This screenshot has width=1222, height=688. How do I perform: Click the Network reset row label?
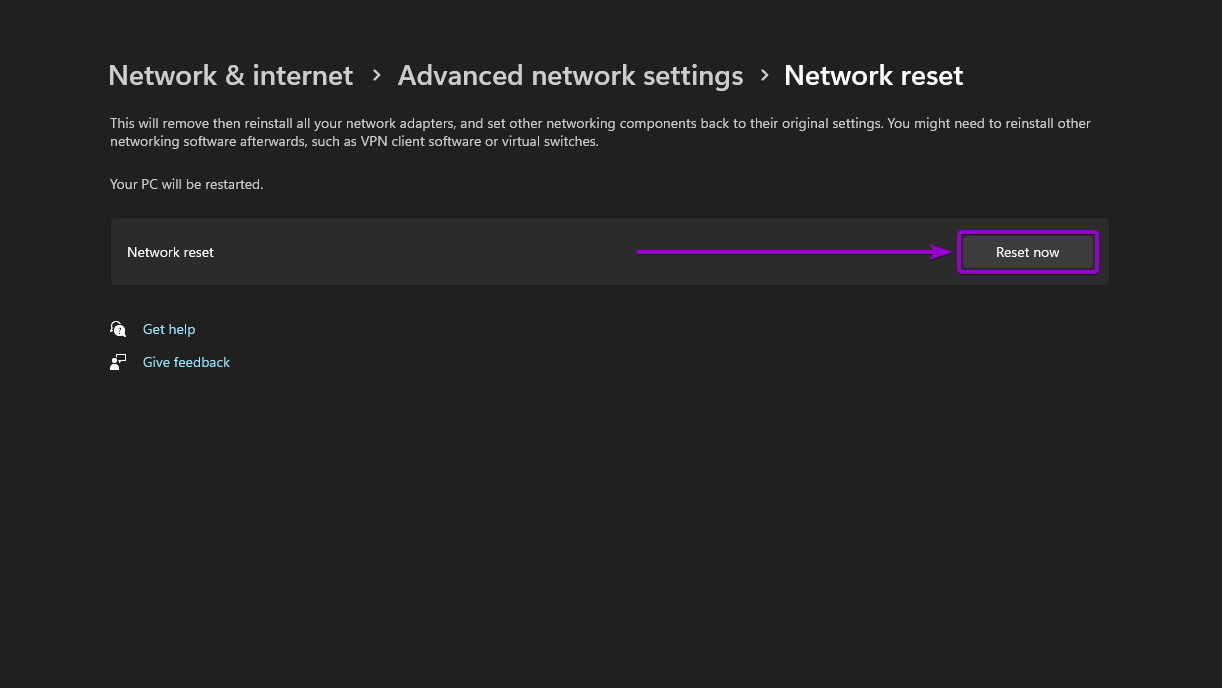point(170,252)
